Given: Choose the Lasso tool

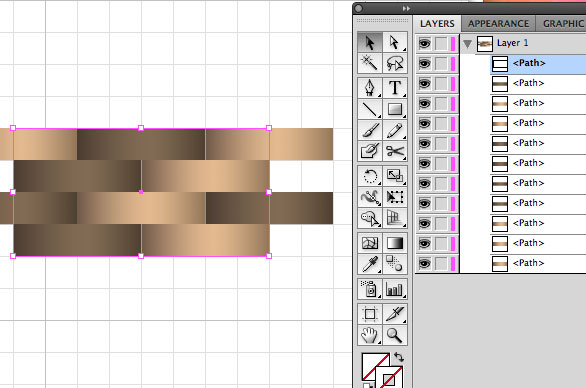Looking at the screenshot, I should 394,63.
